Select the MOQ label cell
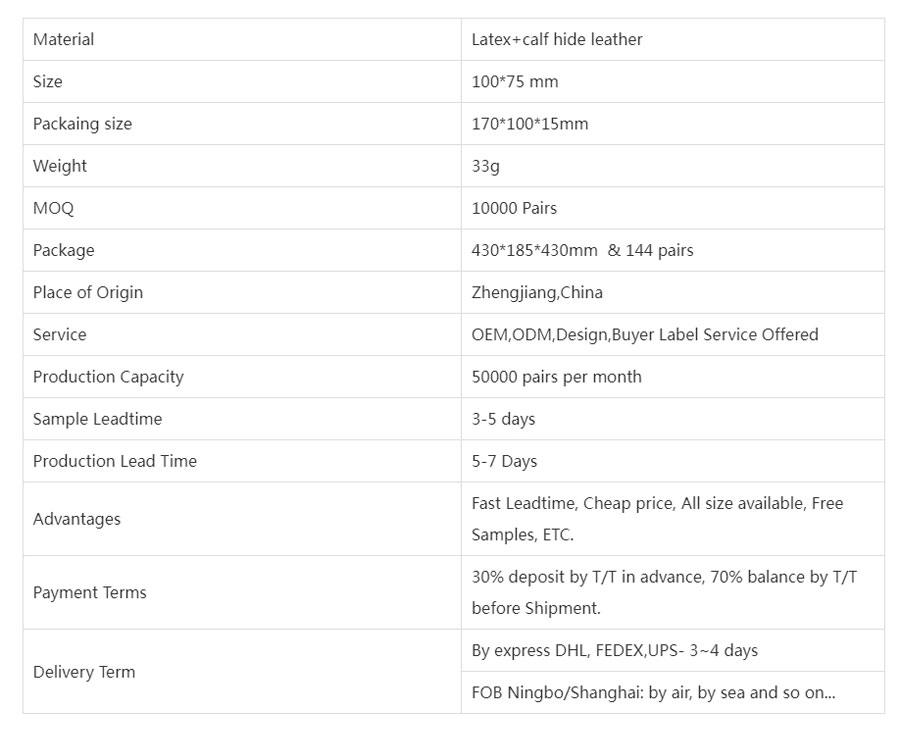Screen dimensions: 900x736 click(242, 208)
